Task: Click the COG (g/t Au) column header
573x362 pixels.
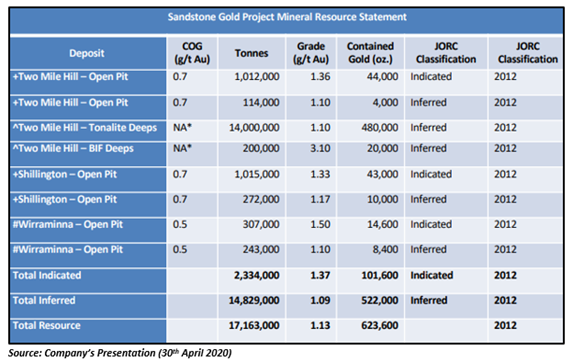Action: point(192,53)
